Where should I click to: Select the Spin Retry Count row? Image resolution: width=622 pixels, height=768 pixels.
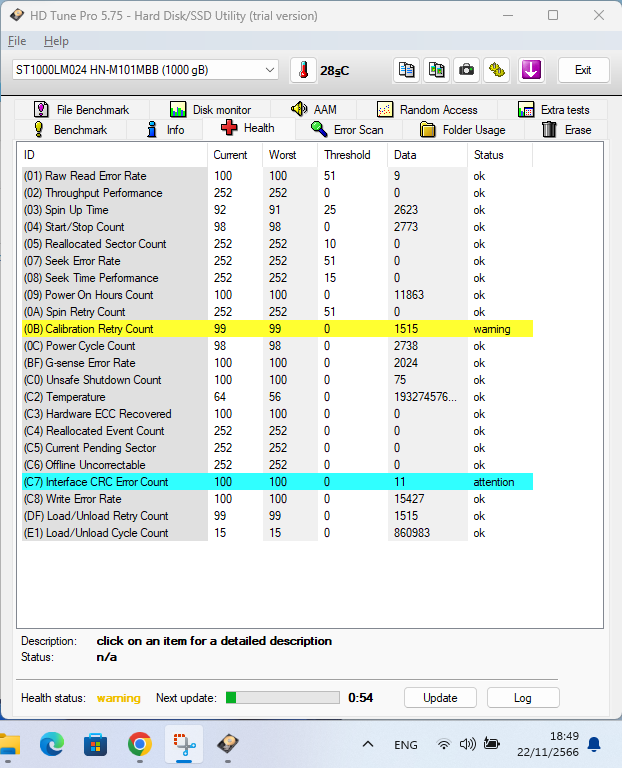pos(277,312)
